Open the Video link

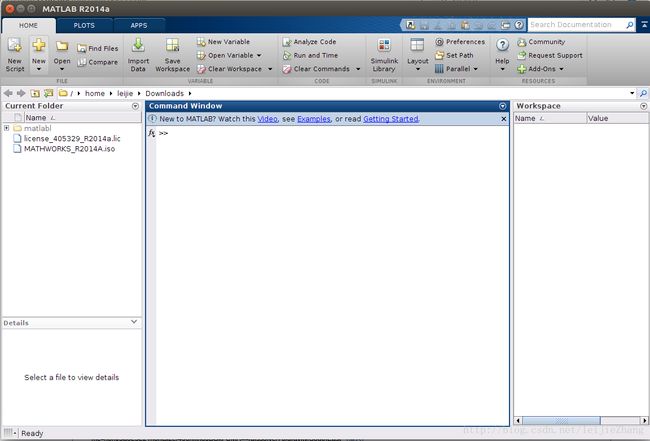click(267, 119)
